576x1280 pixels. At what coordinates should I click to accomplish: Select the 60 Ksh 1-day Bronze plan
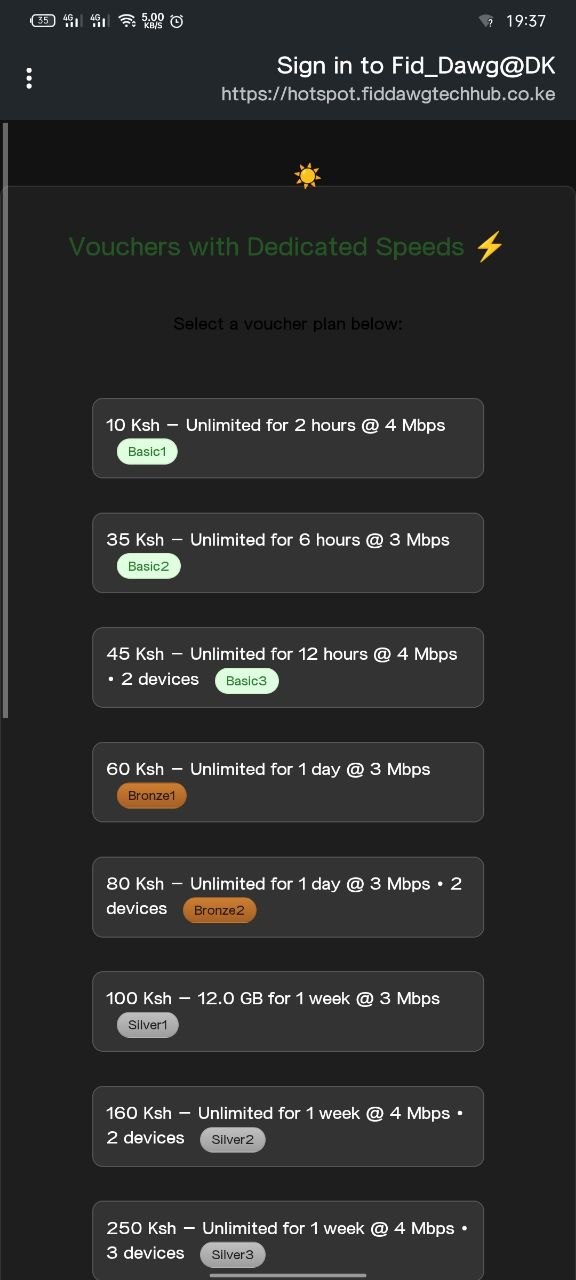(x=288, y=782)
